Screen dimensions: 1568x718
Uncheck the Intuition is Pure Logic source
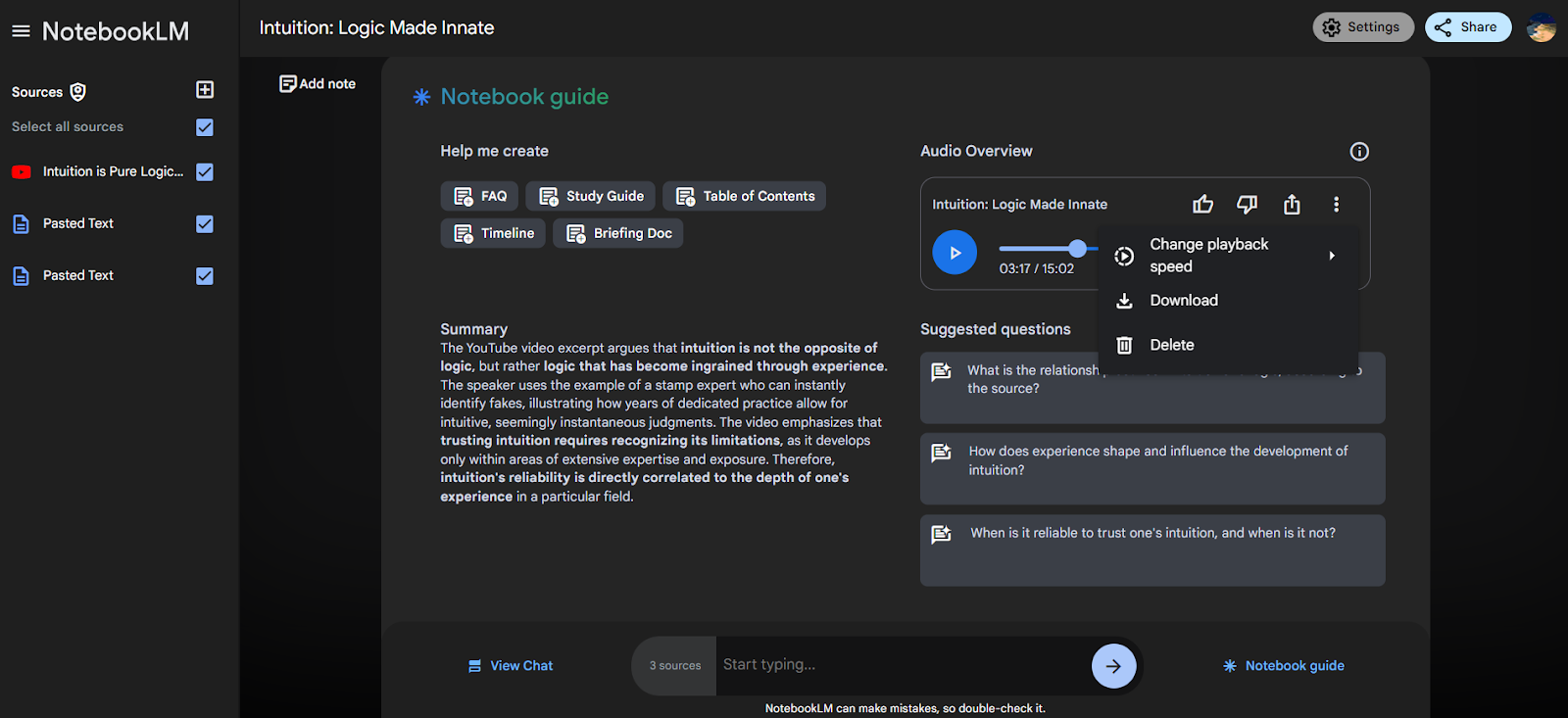pyautogui.click(x=205, y=171)
